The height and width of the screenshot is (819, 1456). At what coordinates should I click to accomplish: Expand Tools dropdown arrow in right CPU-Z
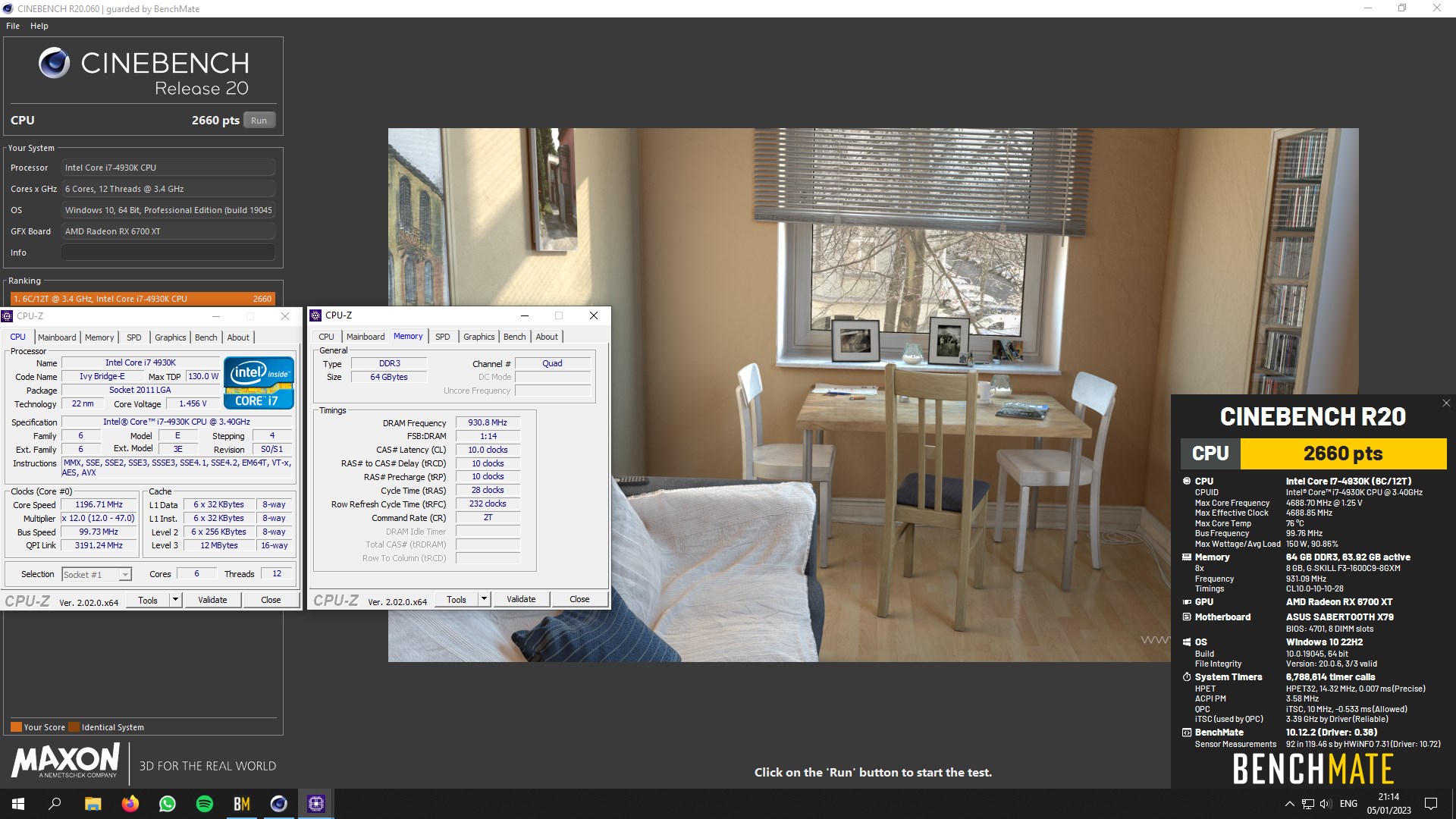click(x=484, y=599)
